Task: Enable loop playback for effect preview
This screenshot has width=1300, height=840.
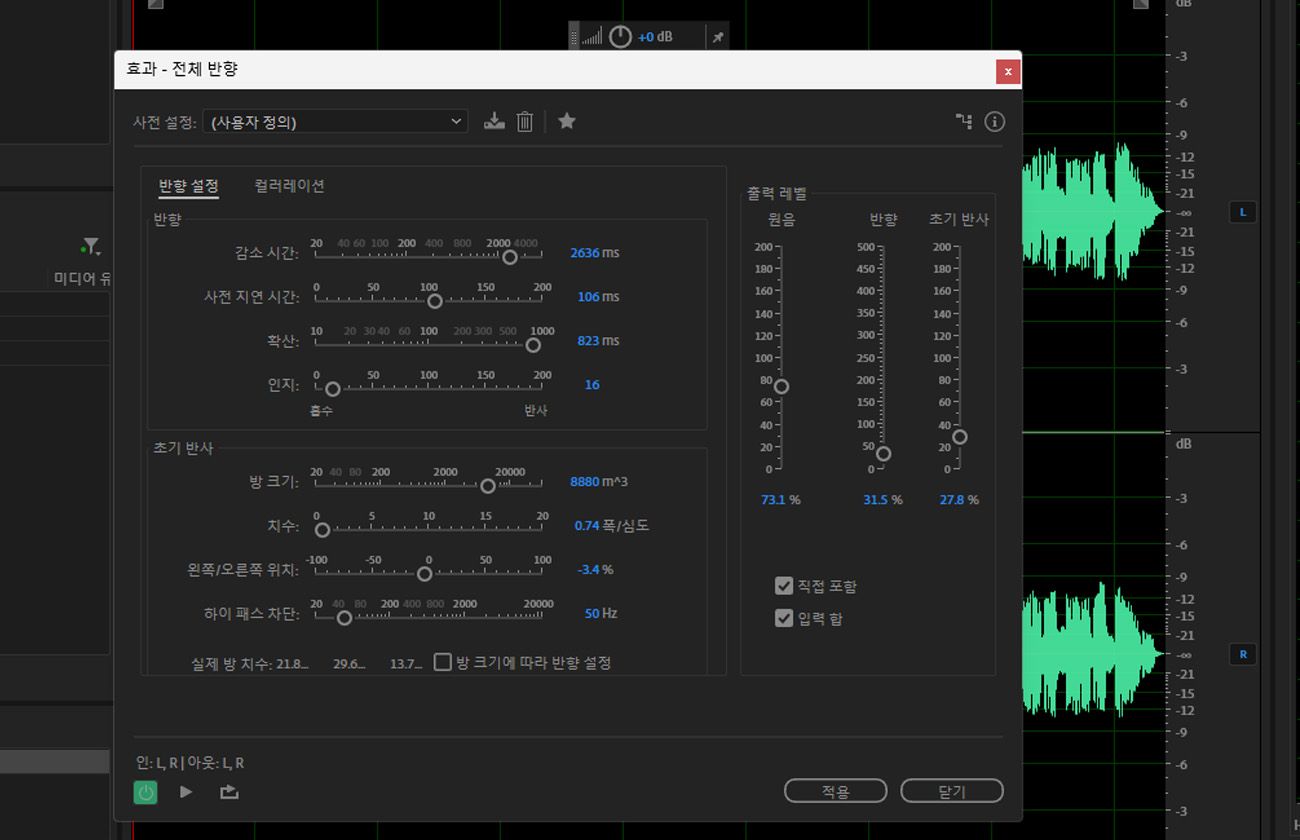Action: pos(227,791)
